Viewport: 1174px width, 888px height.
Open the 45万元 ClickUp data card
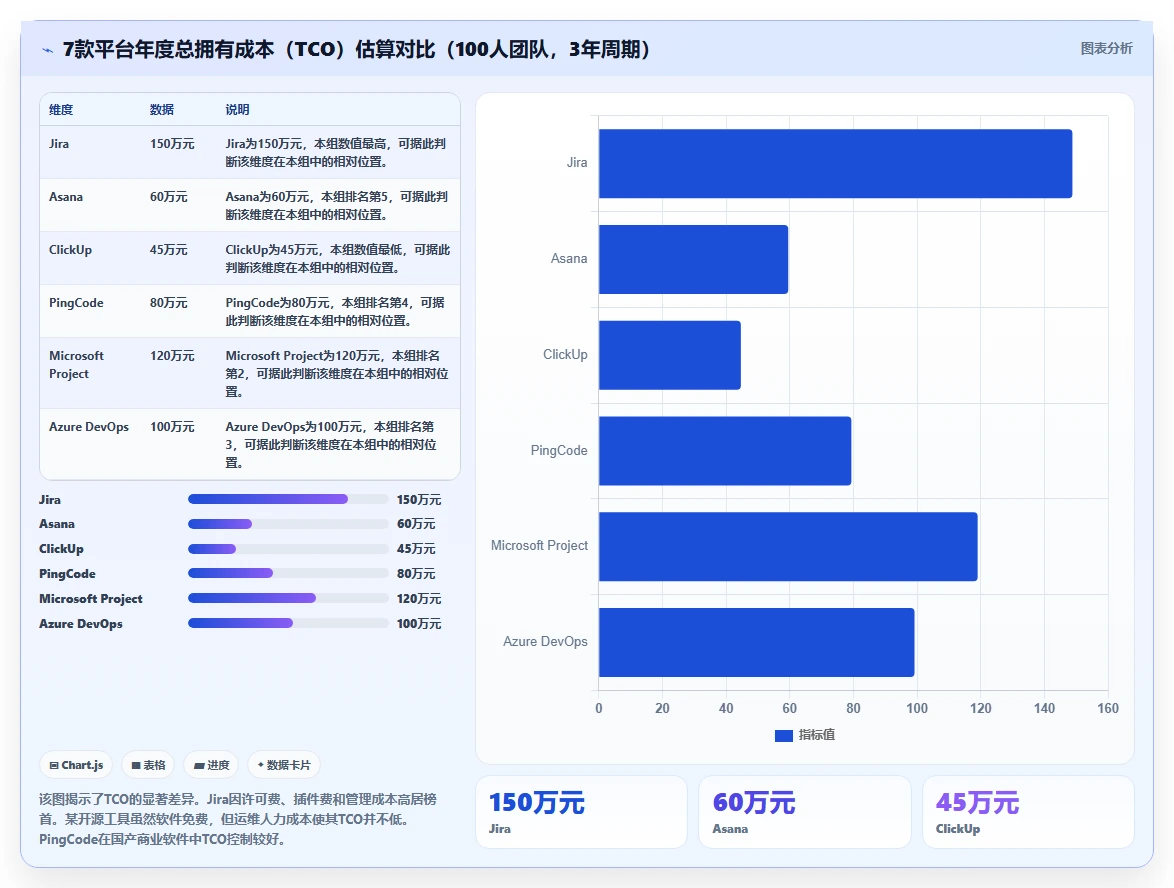pyautogui.click(x=1028, y=812)
